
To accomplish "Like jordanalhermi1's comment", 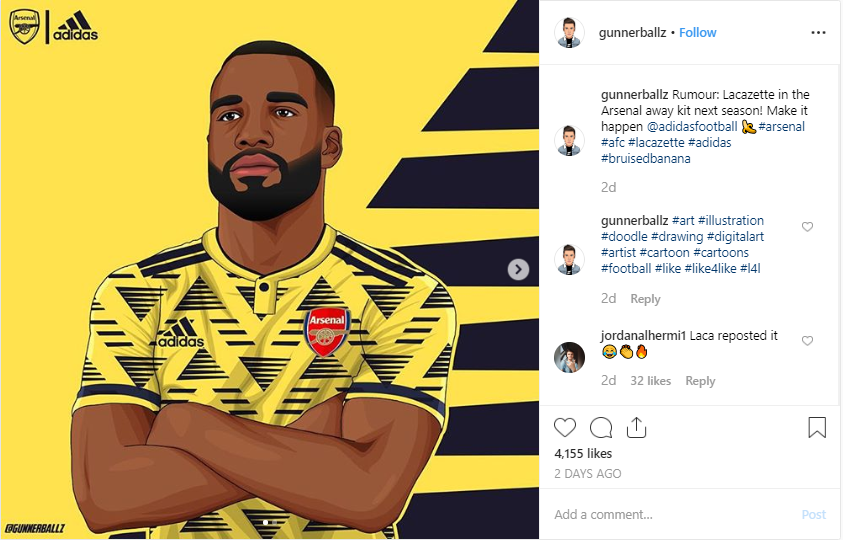I will tap(808, 341).
